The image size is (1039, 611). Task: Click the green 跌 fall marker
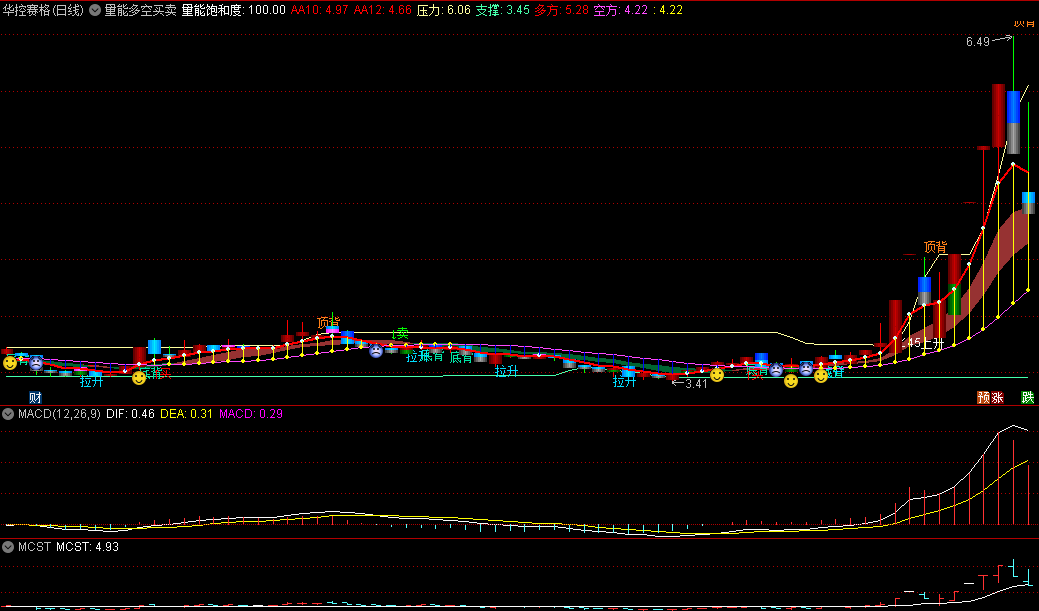click(x=1028, y=398)
